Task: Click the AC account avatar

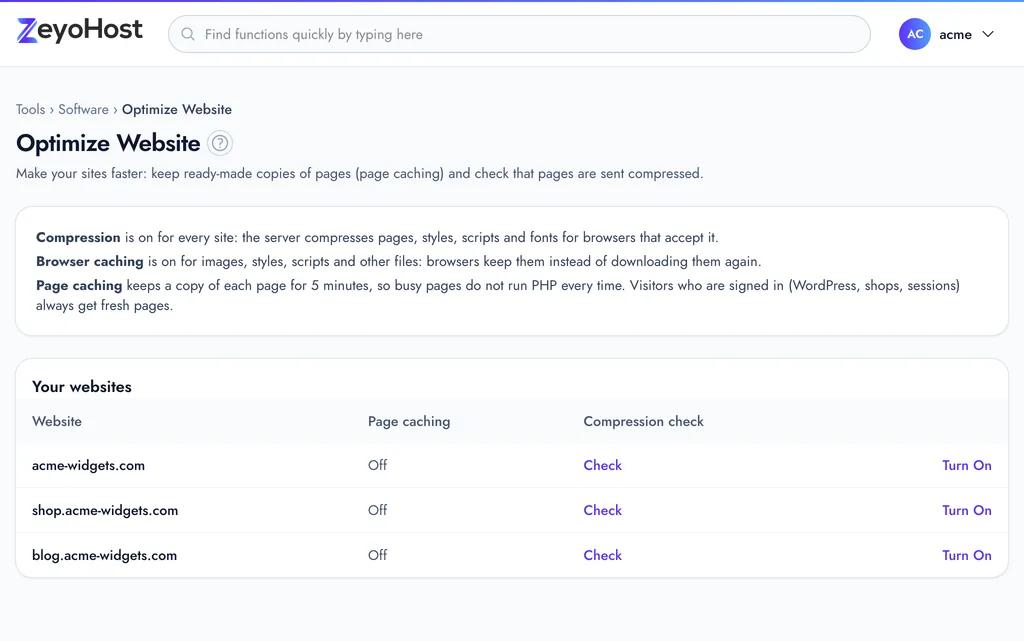Action: (x=914, y=34)
